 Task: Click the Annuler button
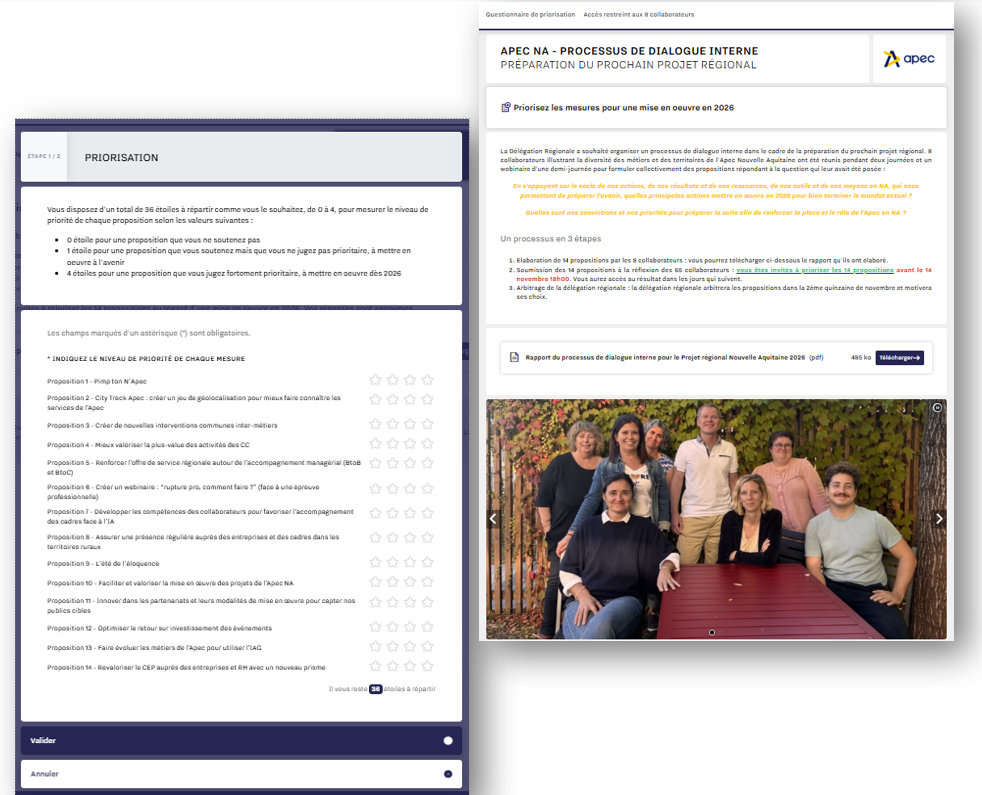(241, 774)
